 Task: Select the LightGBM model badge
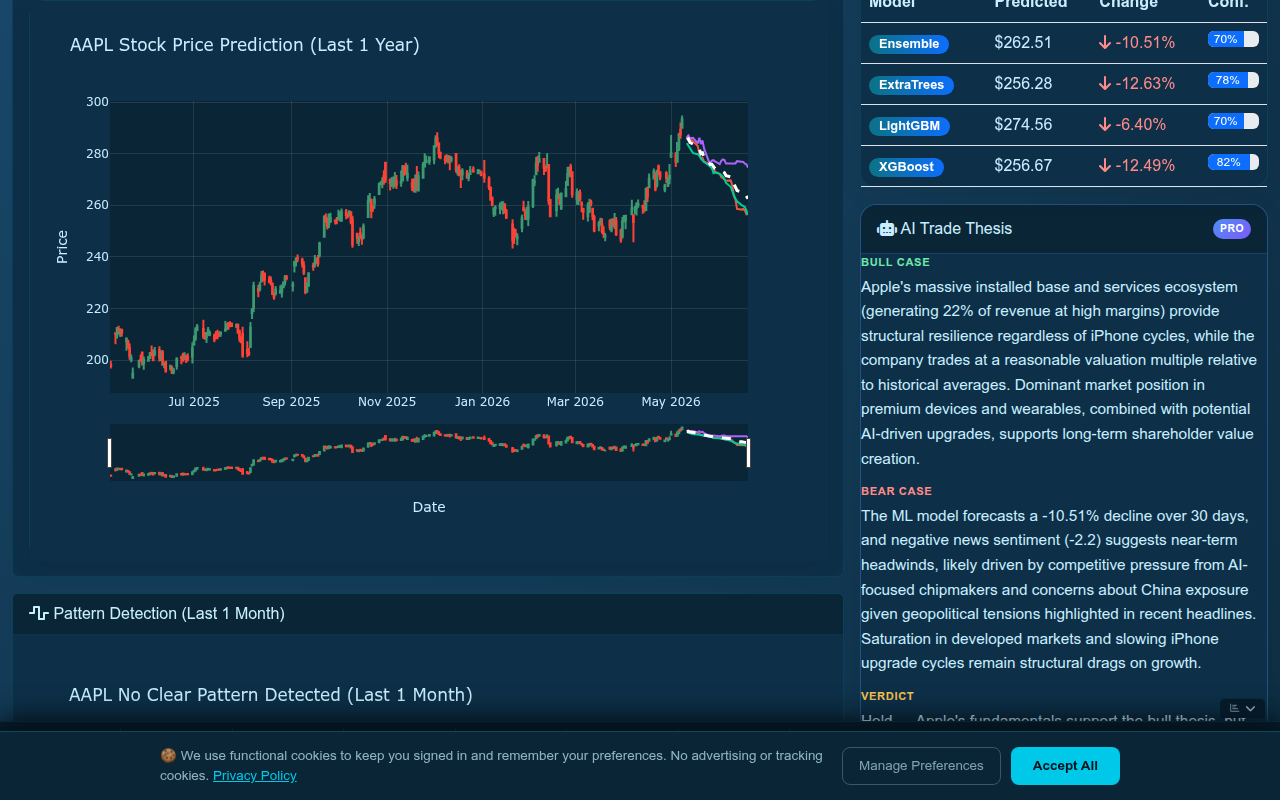[x=909, y=126]
